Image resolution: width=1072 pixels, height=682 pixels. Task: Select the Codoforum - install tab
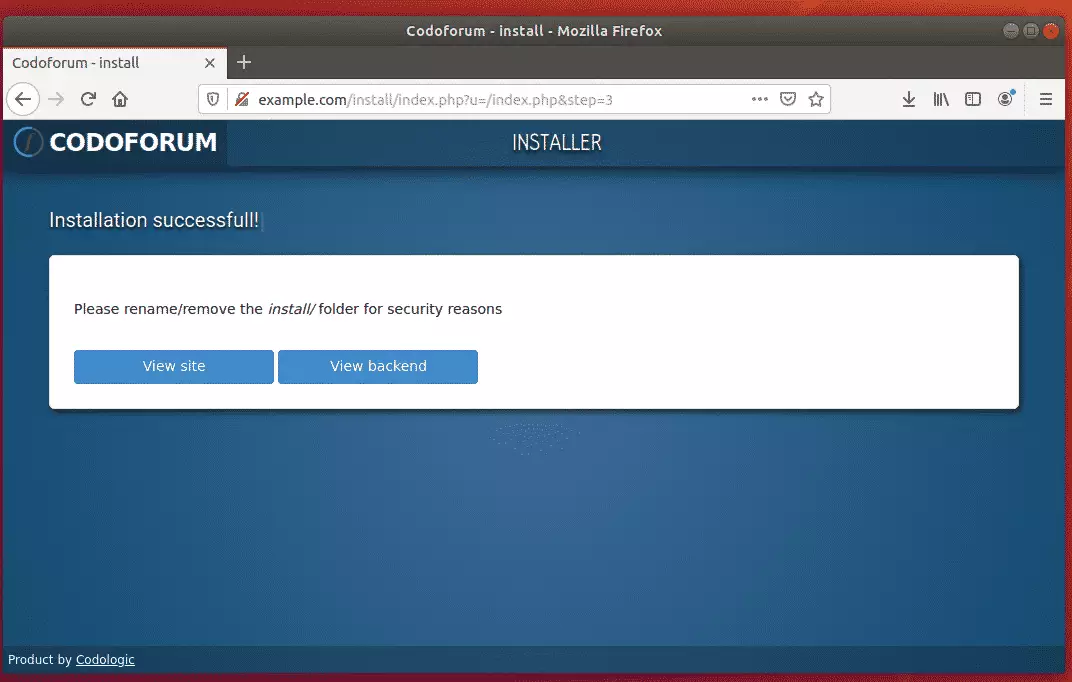pos(115,63)
